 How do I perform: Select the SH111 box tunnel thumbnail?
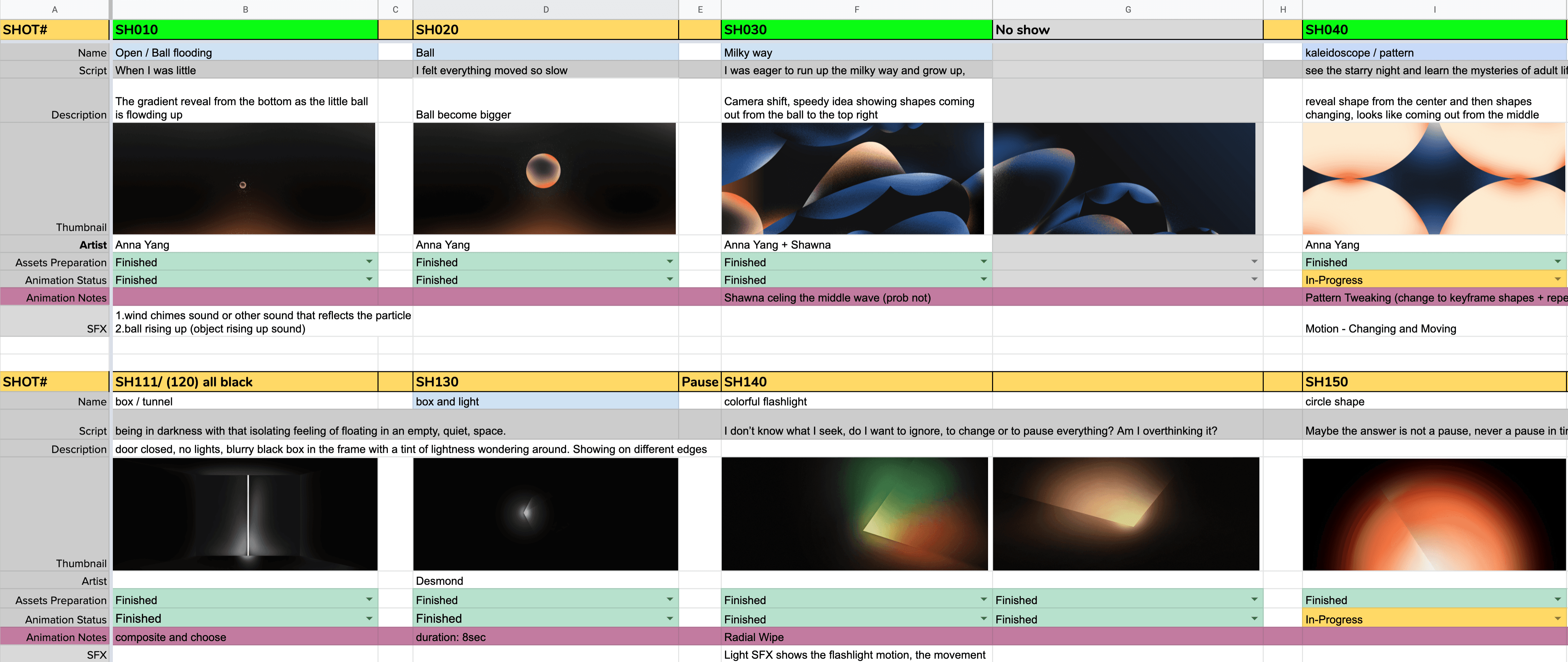tap(245, 514)
